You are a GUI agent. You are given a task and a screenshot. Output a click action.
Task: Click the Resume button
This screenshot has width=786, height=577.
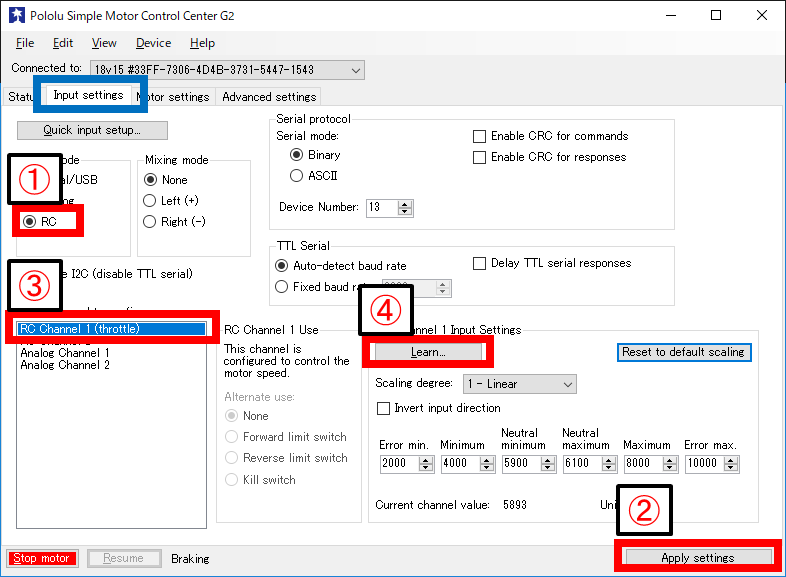[124, 558]
